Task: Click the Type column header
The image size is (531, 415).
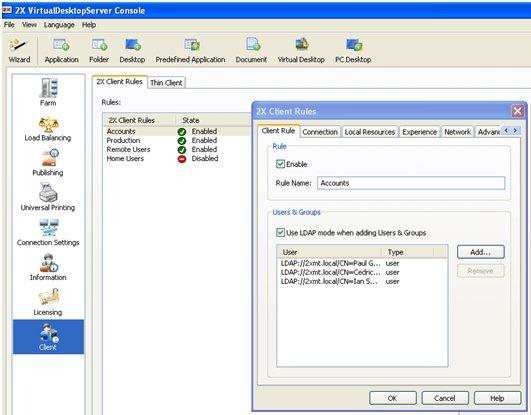Action: click(x=408, y=252)
